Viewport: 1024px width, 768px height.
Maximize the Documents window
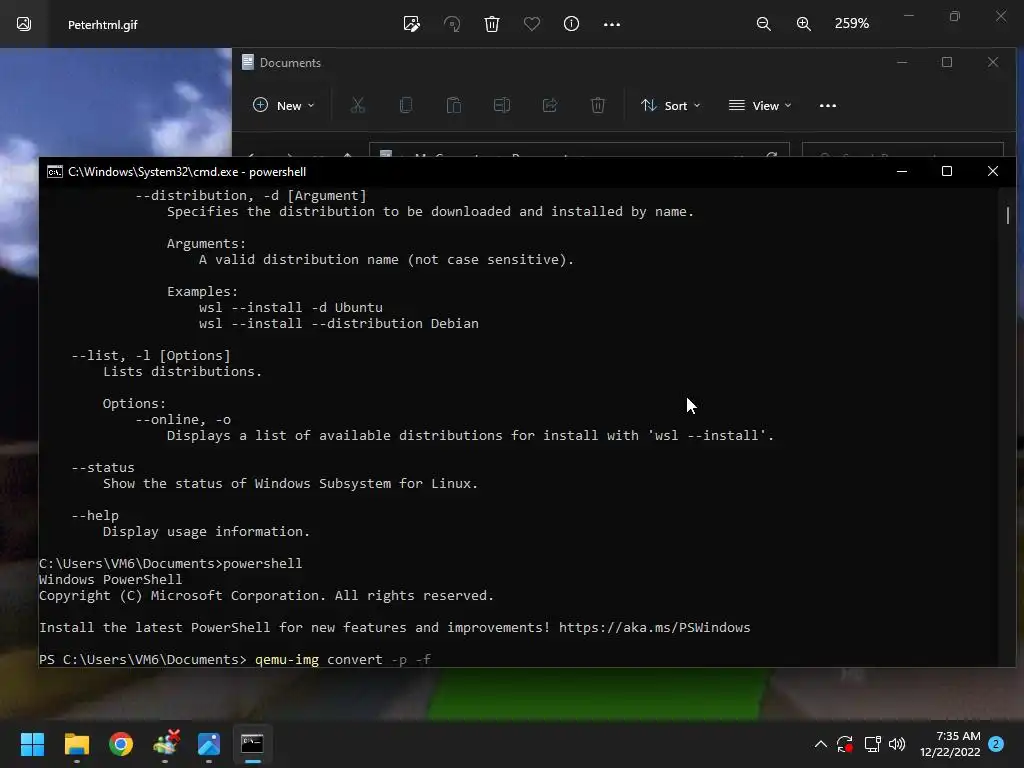(x=947, y=62)
